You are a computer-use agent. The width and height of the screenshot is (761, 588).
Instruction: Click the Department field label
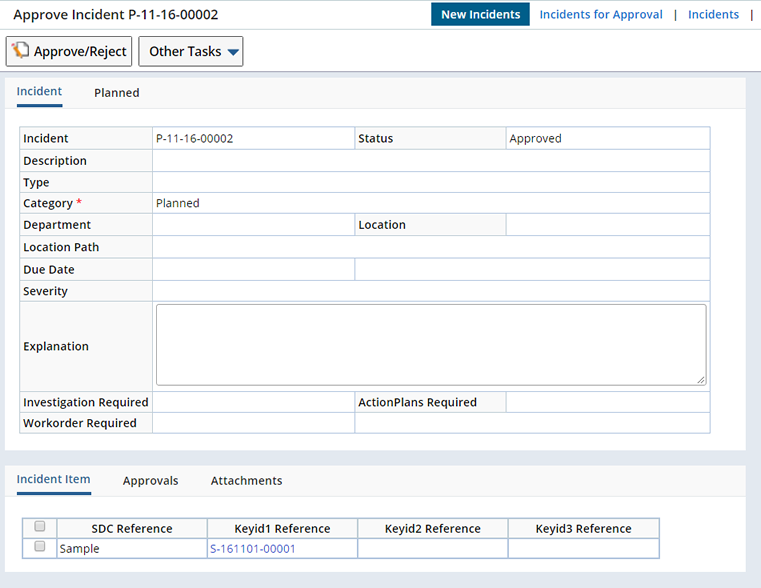[57, 225]
